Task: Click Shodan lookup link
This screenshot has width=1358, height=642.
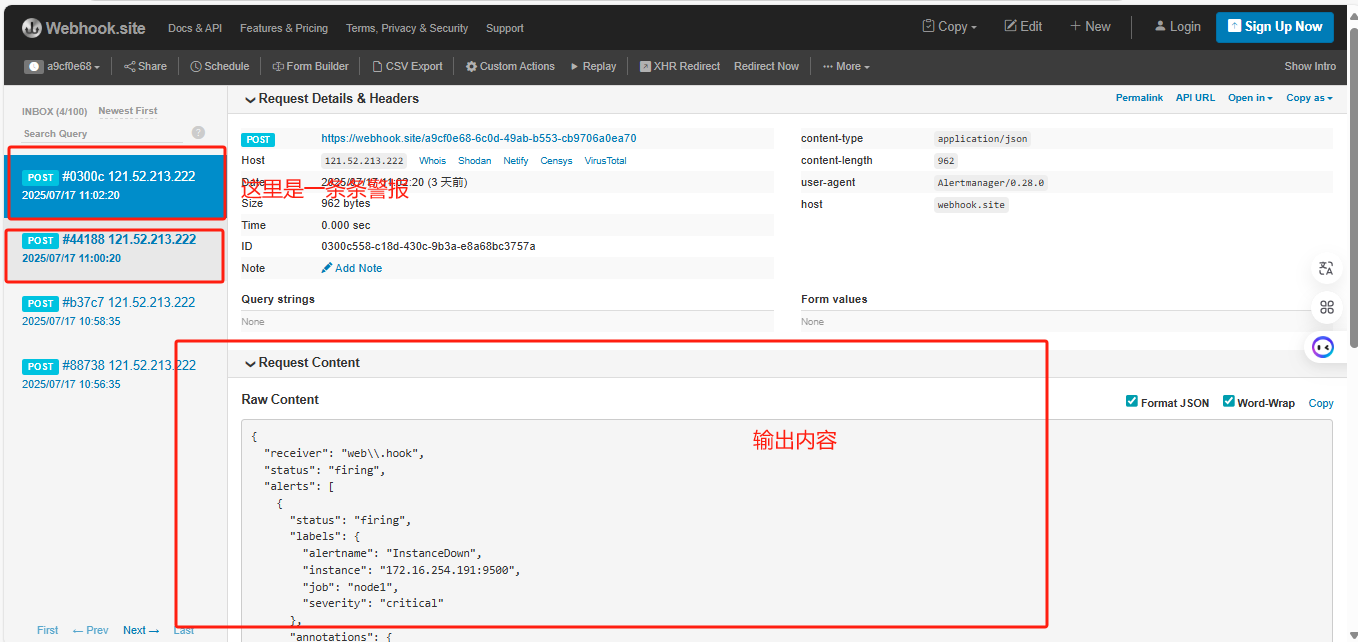Action: click(474, 161)
